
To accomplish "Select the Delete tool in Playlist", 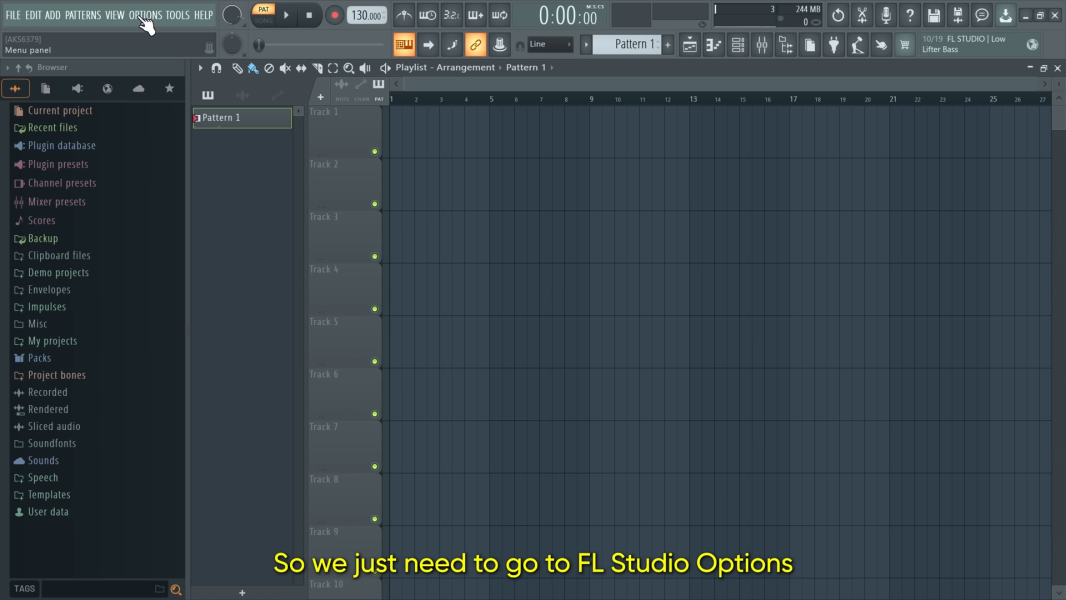I will coord(269,68).
